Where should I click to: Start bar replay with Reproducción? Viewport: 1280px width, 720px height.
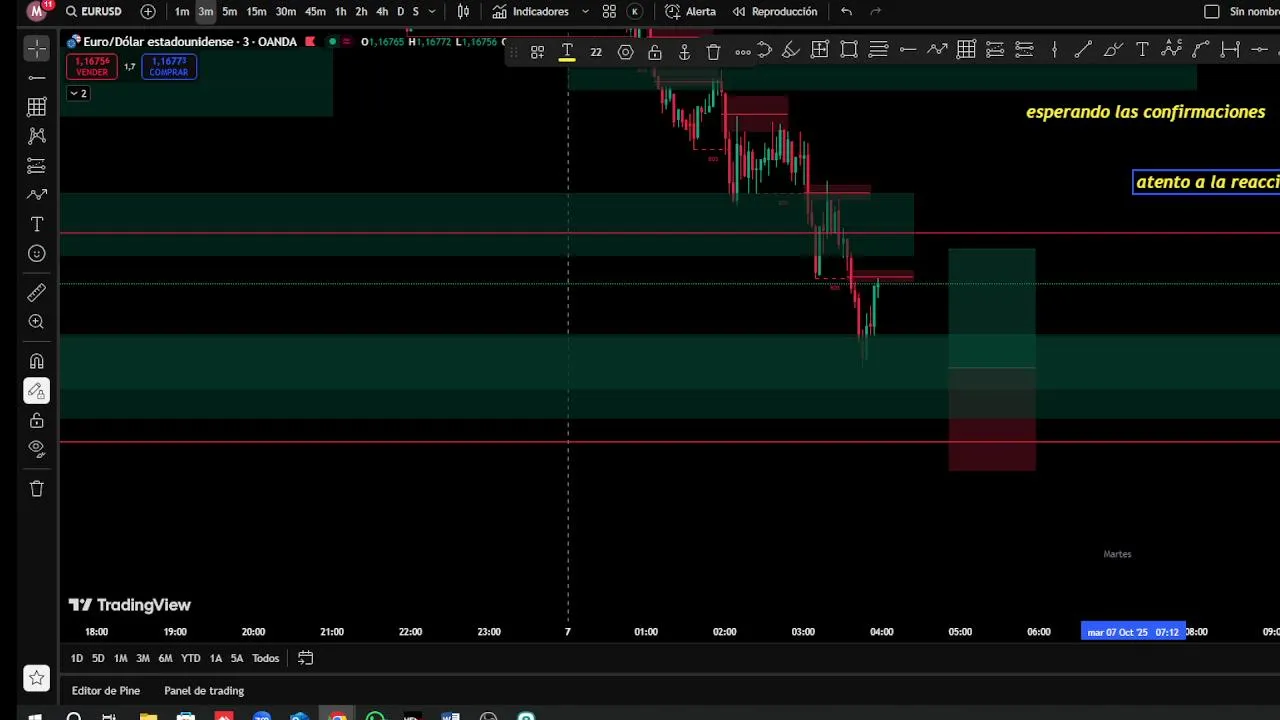pos(775,11)
